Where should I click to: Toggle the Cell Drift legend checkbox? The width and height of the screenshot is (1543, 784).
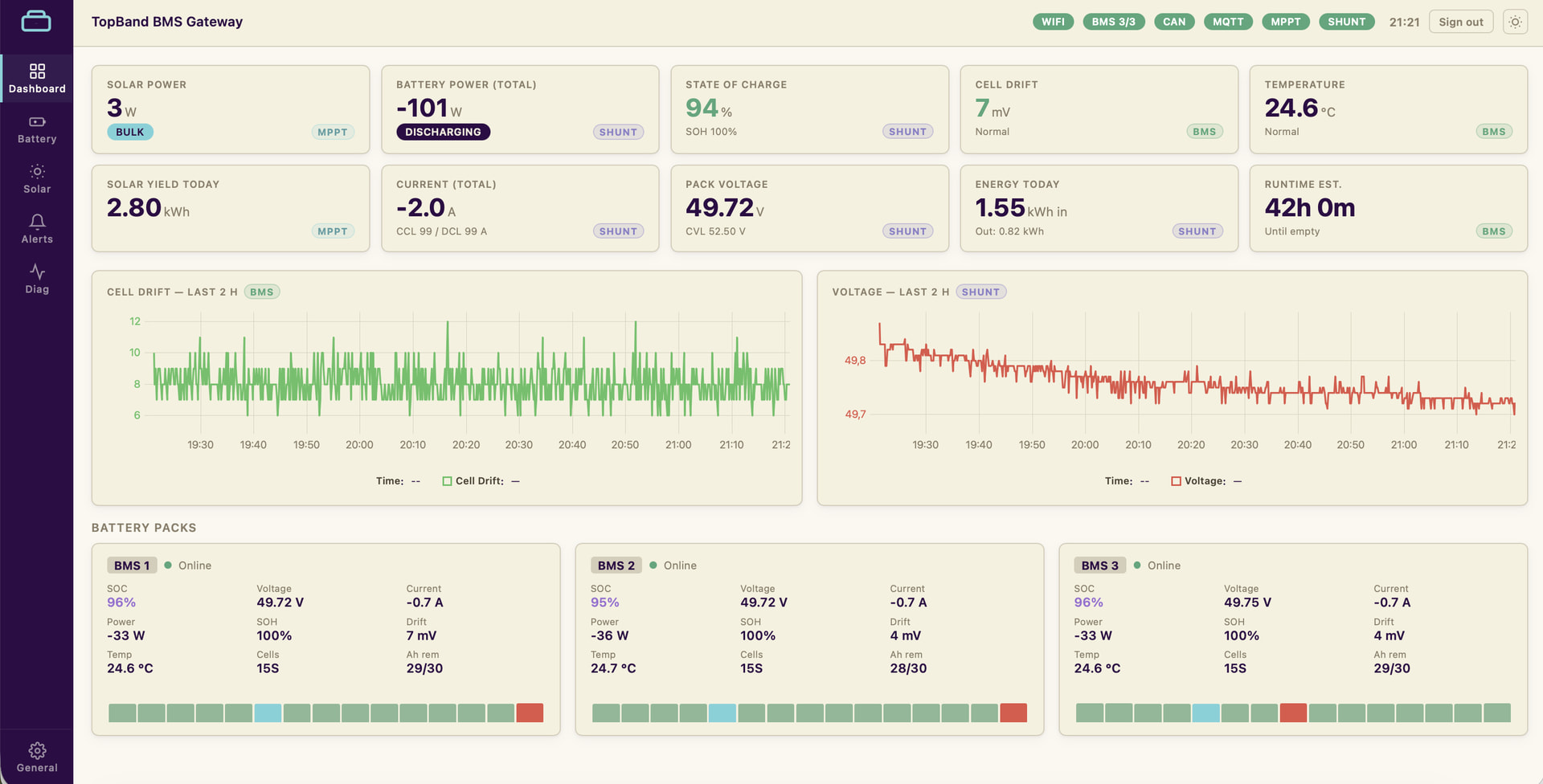coord(447,481)
